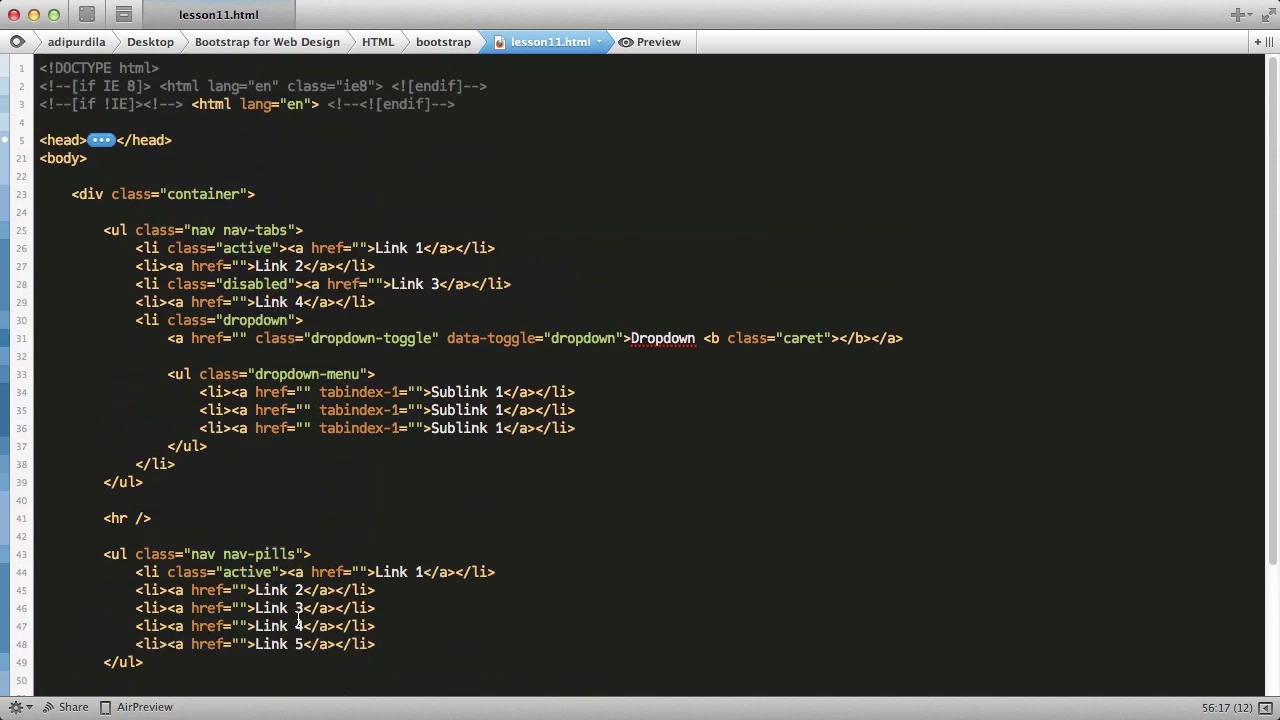This screenshot has height=720, width=1280.
Task: Enter fullscreen with the arrows icon
Action: pyautogui.click(x=1267, y=14)
